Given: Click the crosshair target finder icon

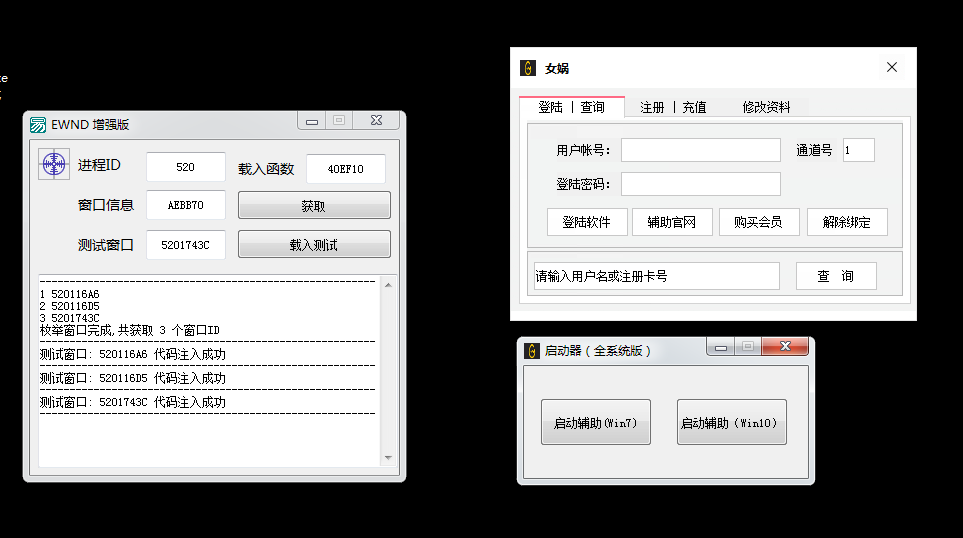Looking at the screenshot, I should [54, 165].
